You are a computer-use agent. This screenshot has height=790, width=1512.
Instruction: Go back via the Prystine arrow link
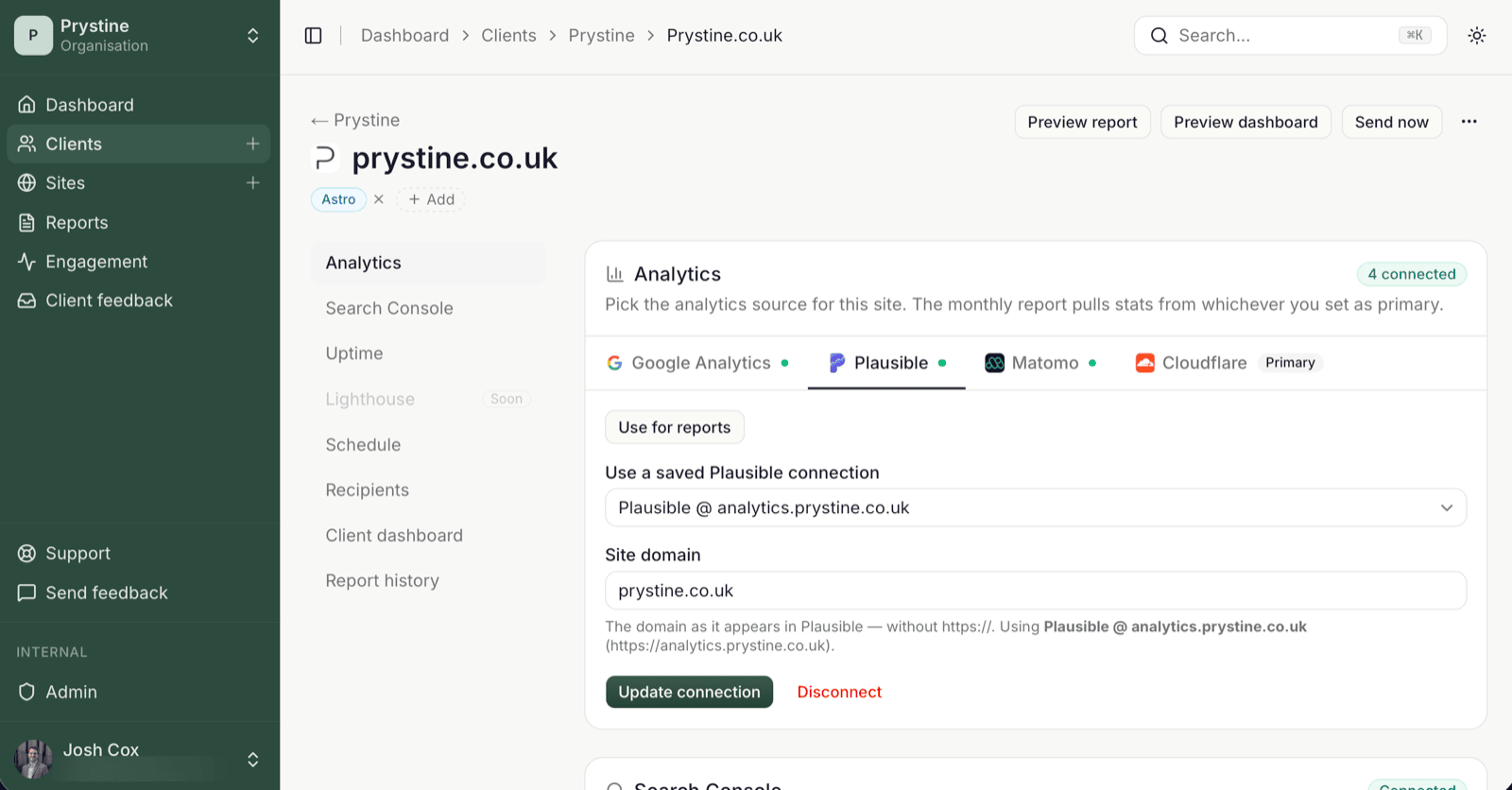pyautogui.click(x=355, y=120)
